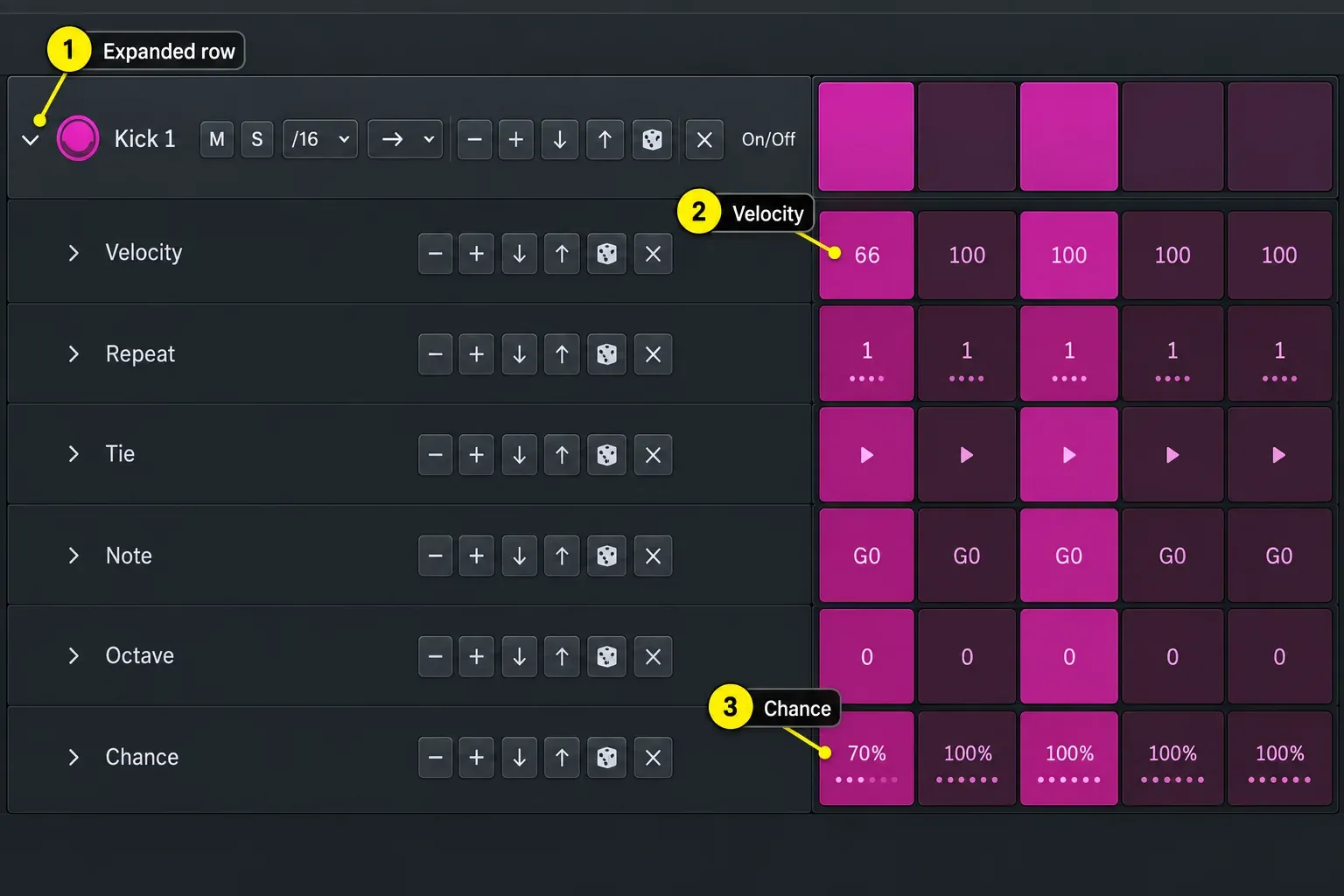Expand the Chance lane chevron
This screenshot has height=896, width=1344.
[x=74, y=757]
